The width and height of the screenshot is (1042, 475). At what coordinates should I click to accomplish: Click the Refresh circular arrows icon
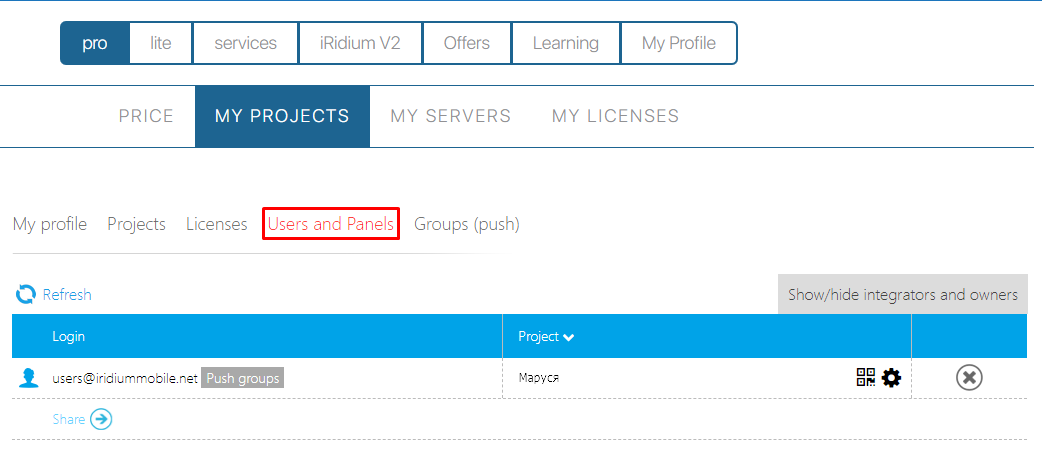[x=26, y=294]
